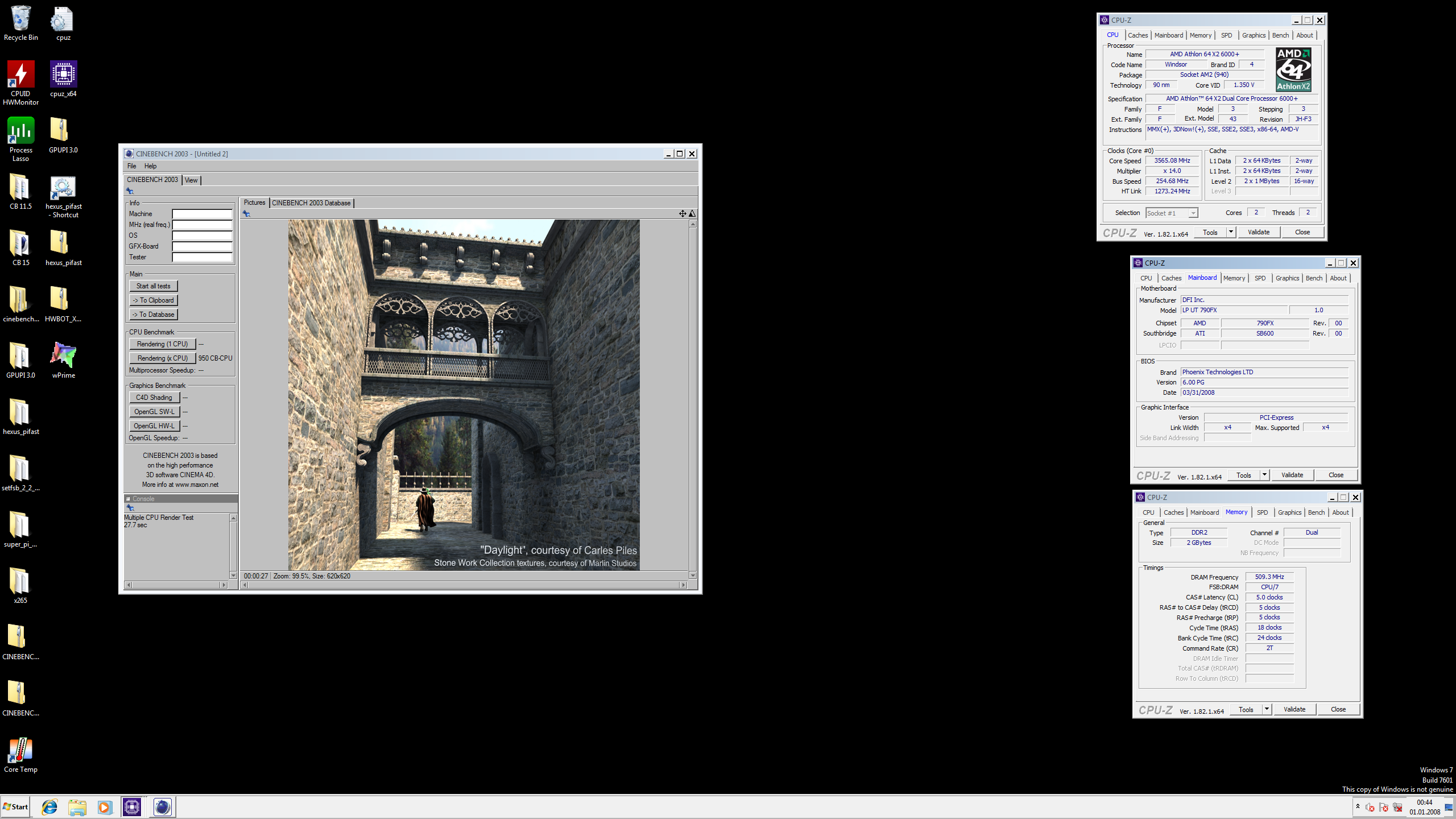
Task: Open the CB 15 folder
Action: pos(21,248)
